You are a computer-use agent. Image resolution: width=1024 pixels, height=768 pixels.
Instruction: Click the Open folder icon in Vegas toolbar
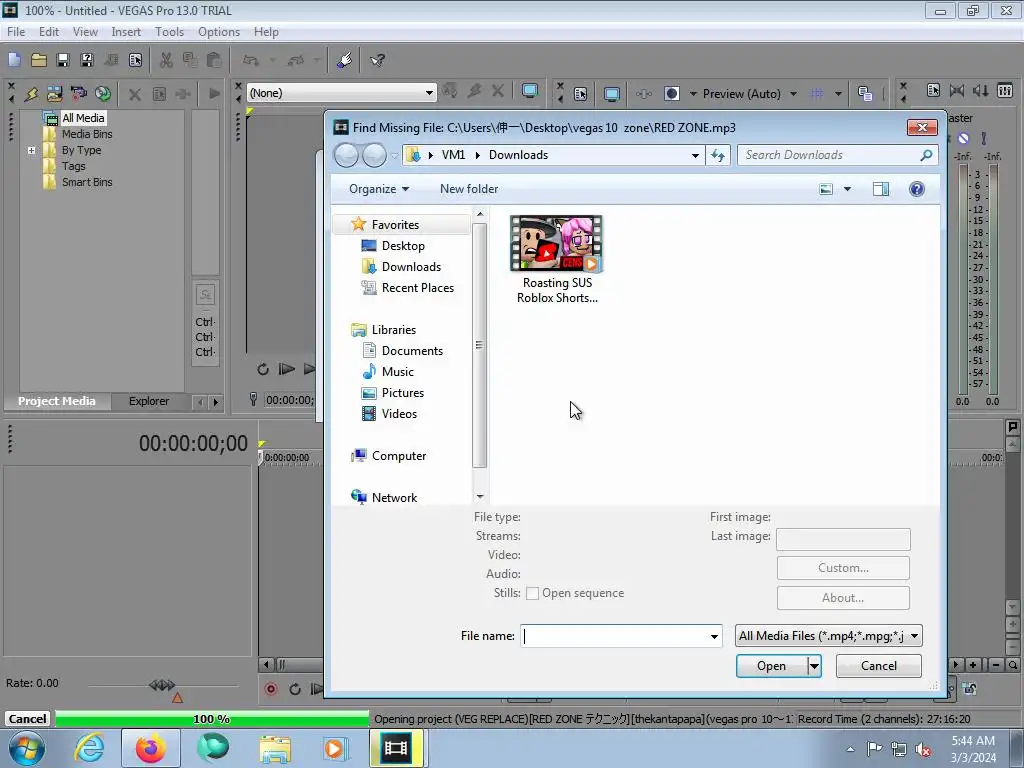click(x=39, y=60)
